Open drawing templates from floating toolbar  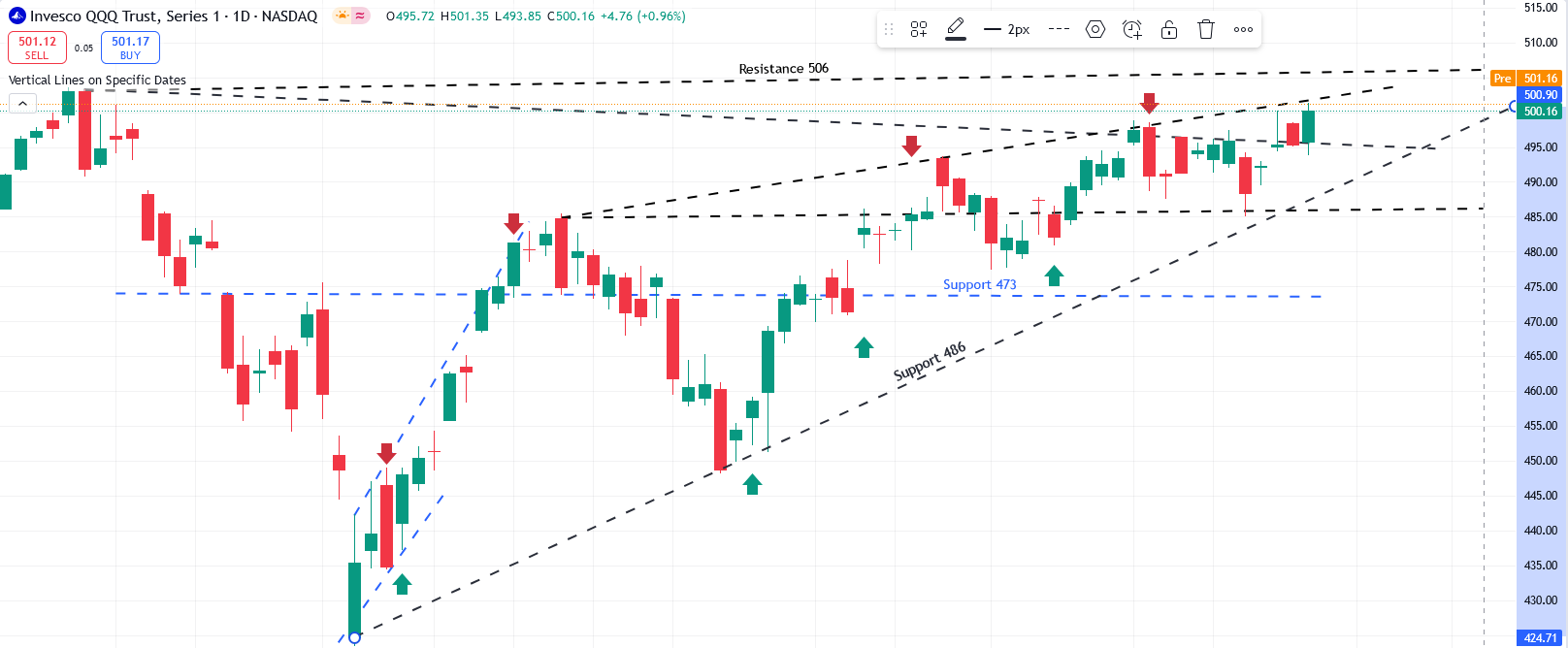point(919,29)
